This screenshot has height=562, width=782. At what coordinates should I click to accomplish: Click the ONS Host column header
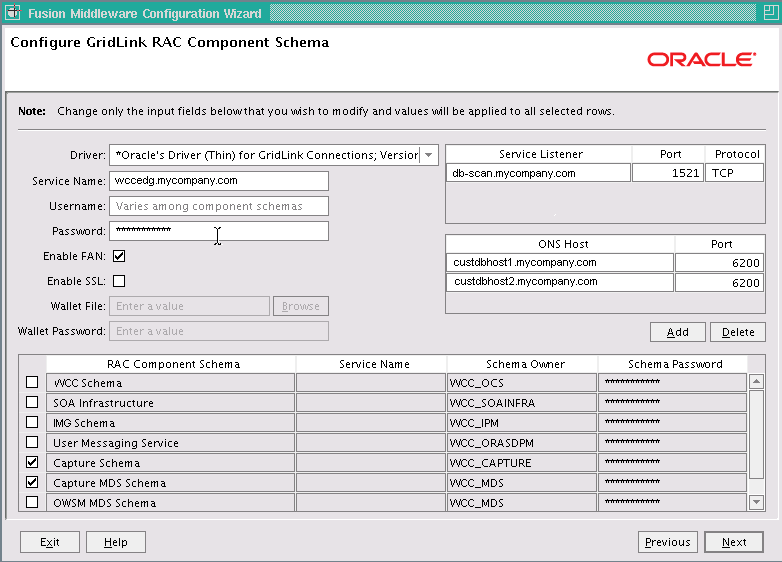[560, 244]
